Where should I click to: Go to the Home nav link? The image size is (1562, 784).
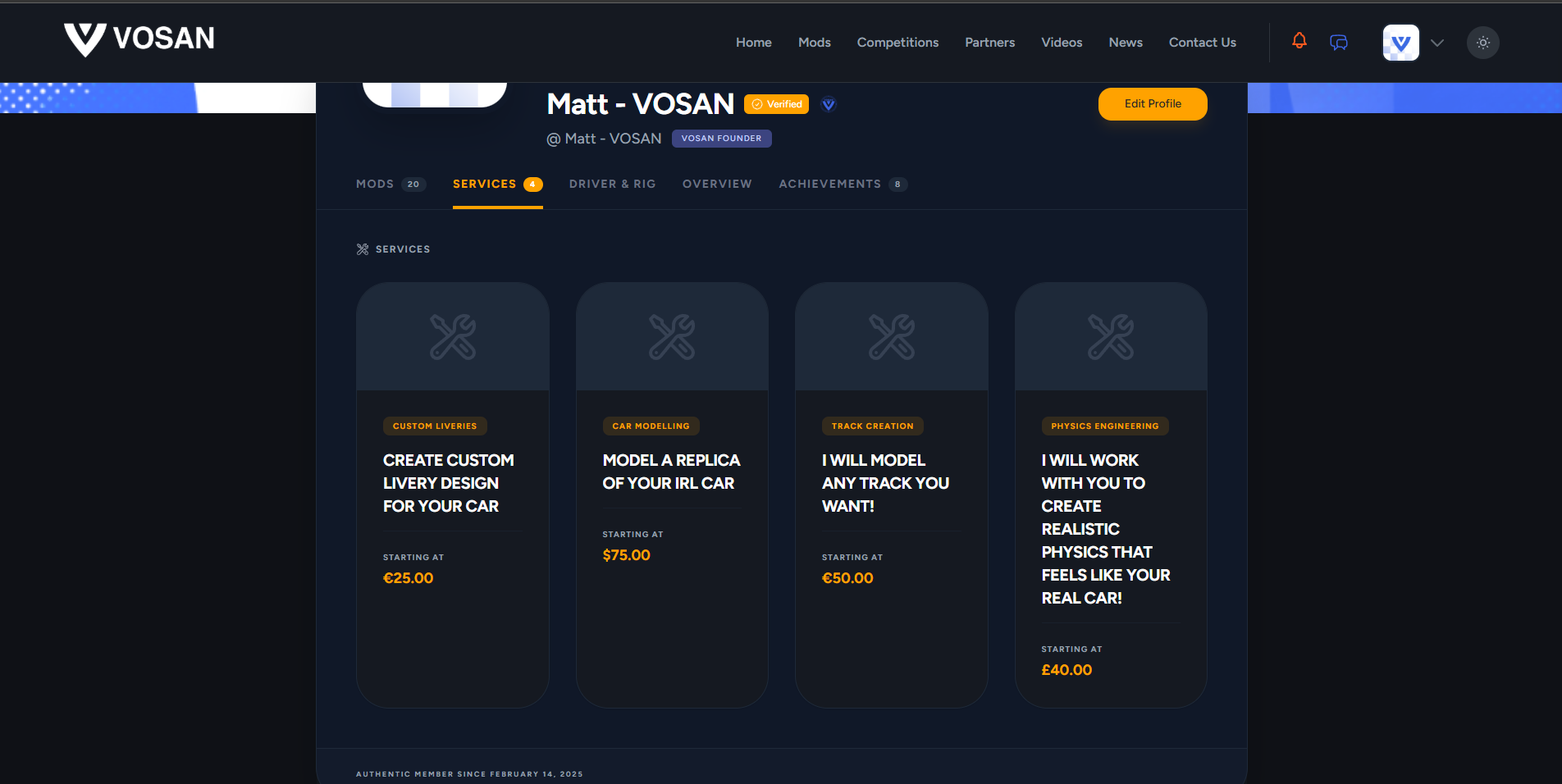754,43
